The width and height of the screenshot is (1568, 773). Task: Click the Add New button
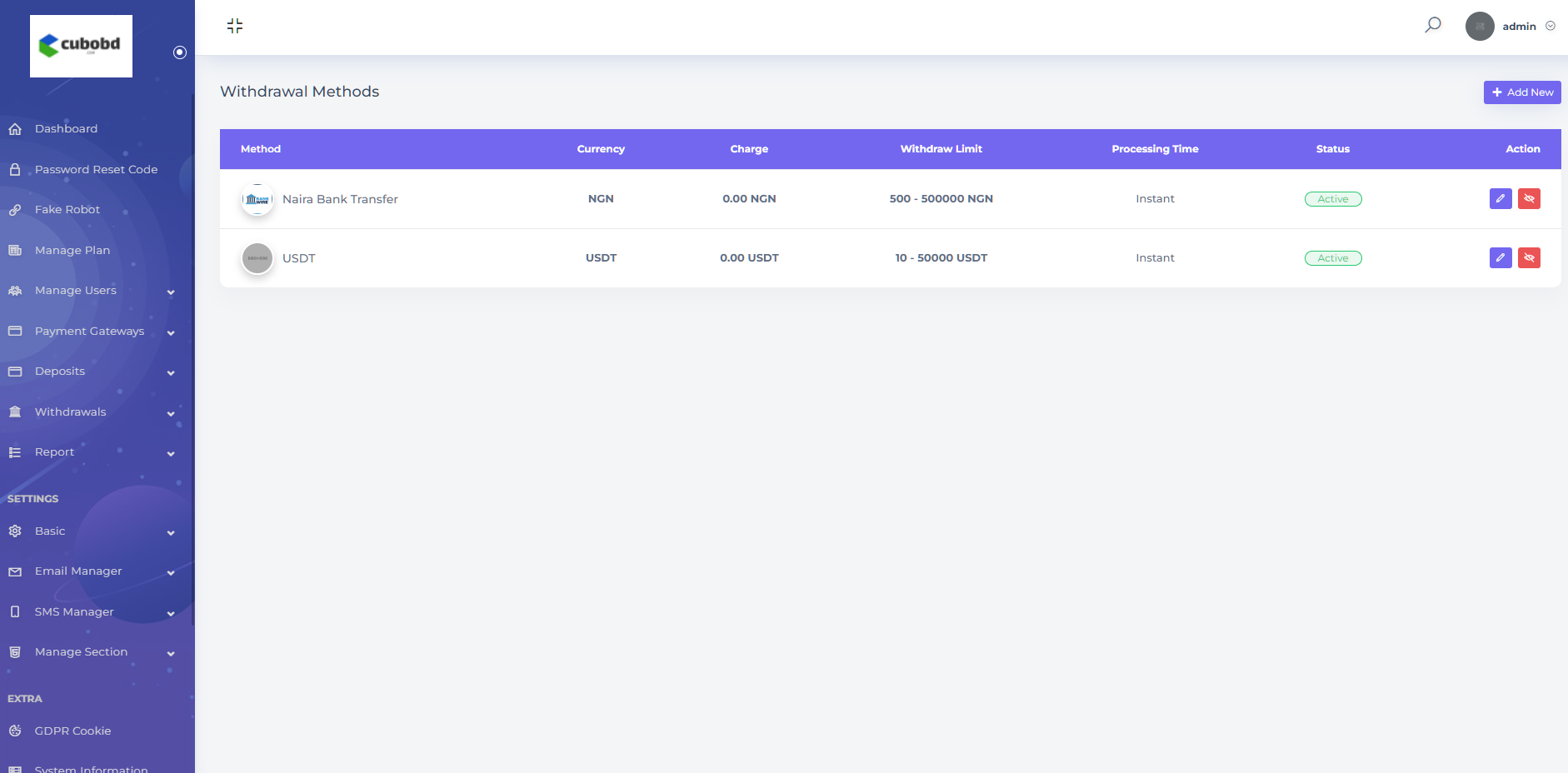pos(1521,92)
